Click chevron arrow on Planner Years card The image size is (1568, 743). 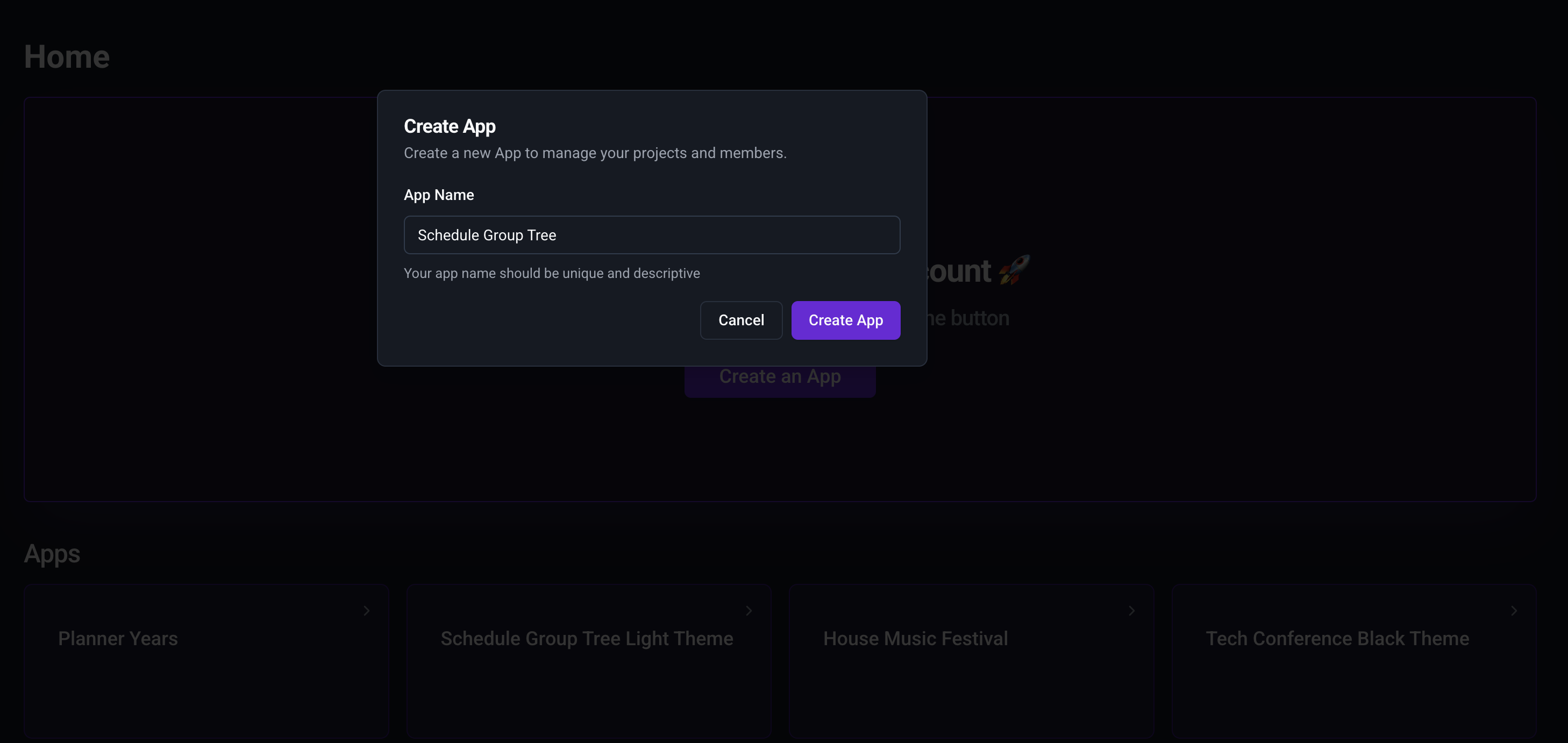366,610
